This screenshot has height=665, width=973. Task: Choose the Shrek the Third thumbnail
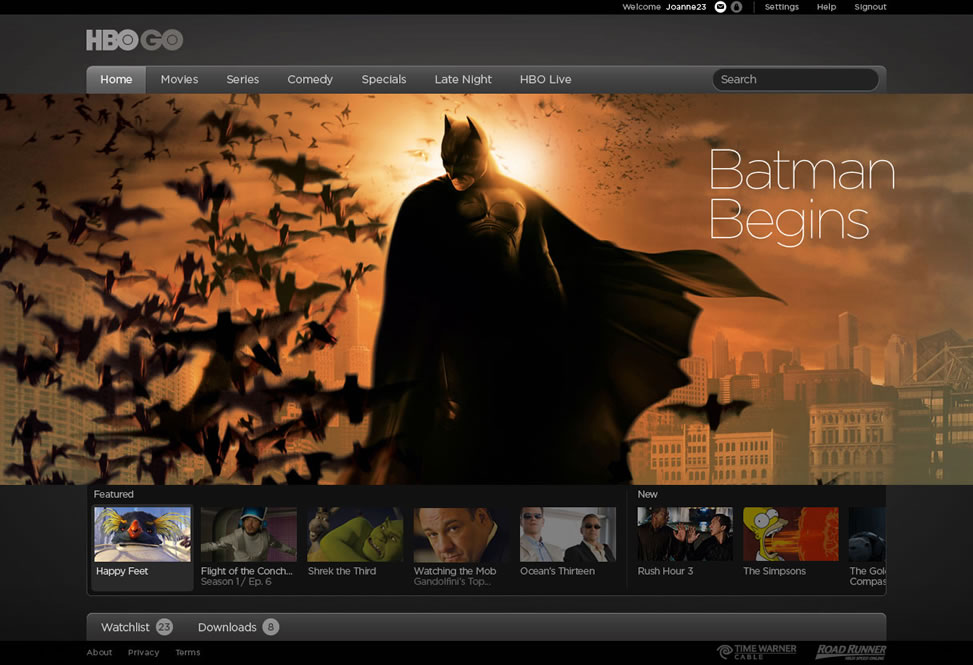355,535
